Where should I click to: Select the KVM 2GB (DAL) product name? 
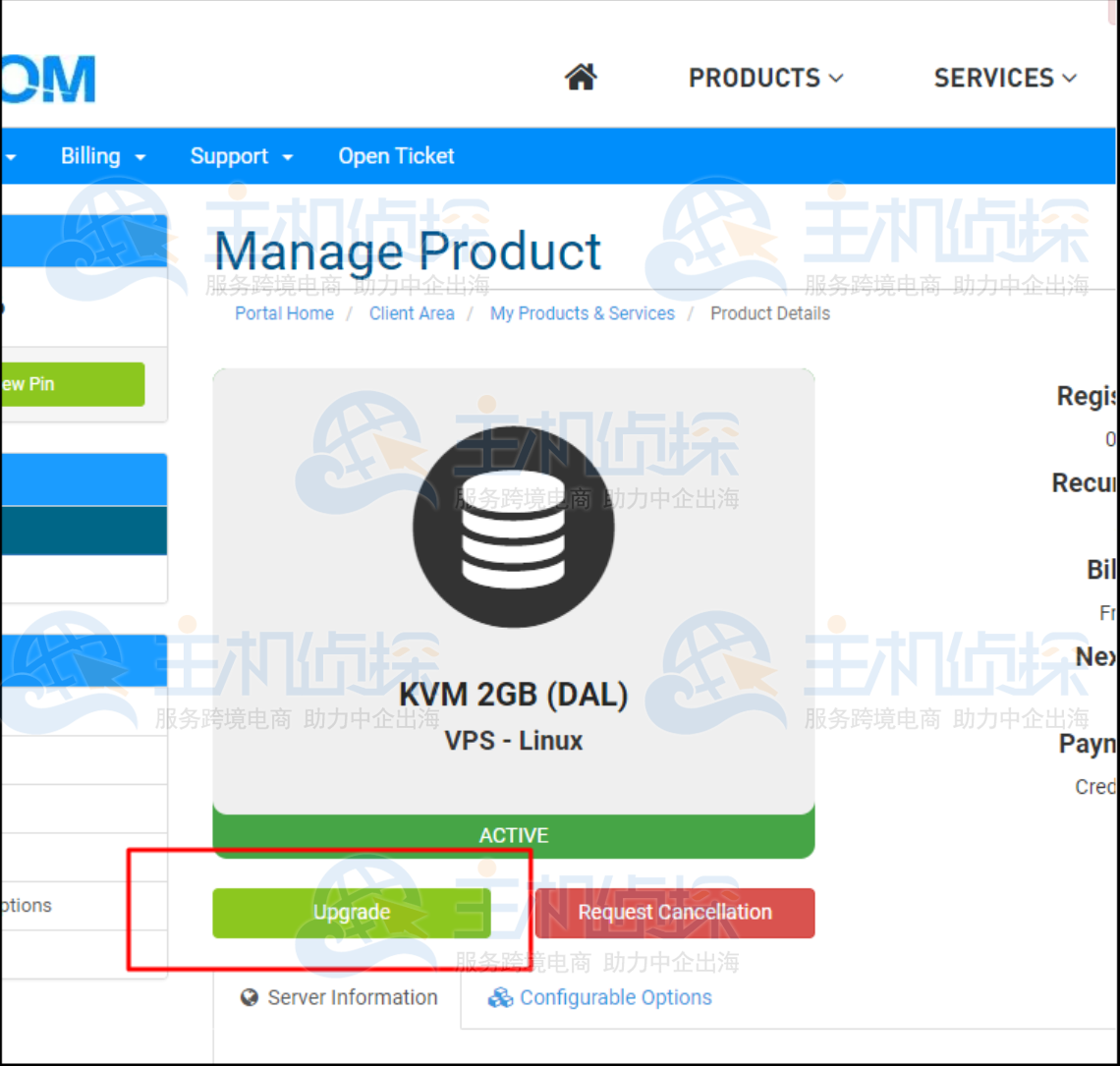[513, 695]
